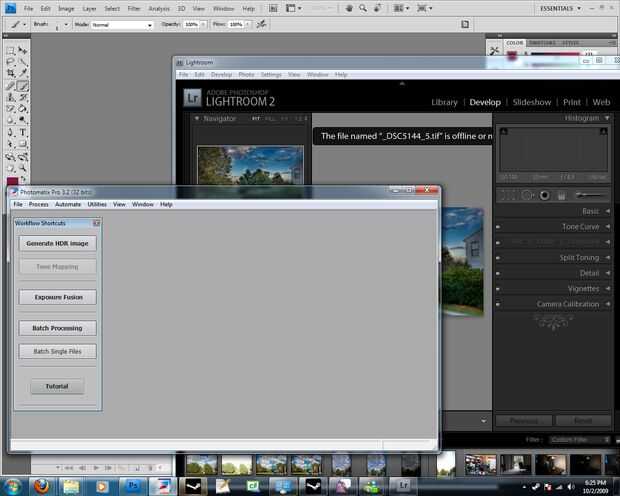Open Photomatix Utilities menu

point(97,204)
